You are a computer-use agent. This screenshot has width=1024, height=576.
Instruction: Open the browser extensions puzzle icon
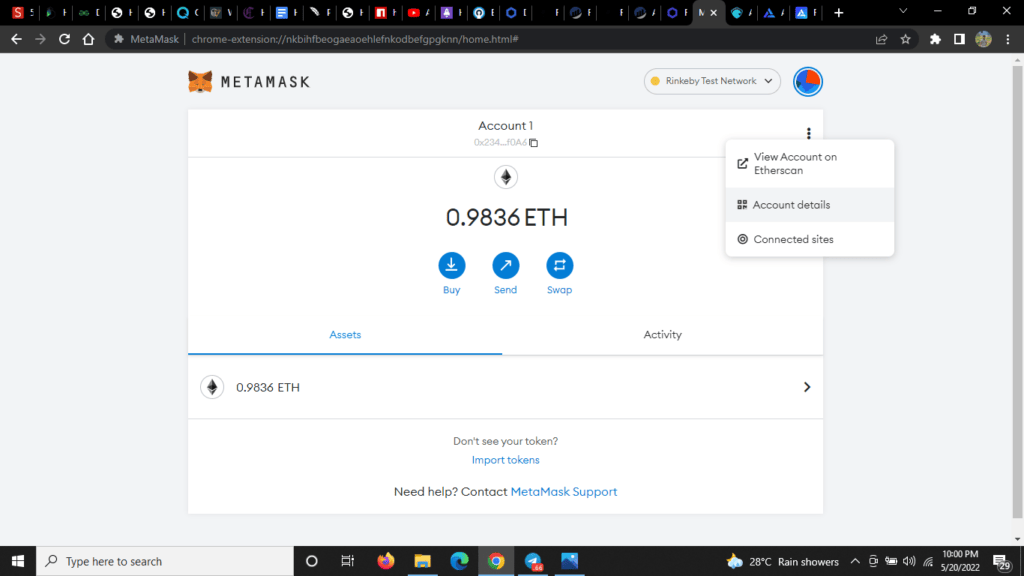click(x=935, y=39)
